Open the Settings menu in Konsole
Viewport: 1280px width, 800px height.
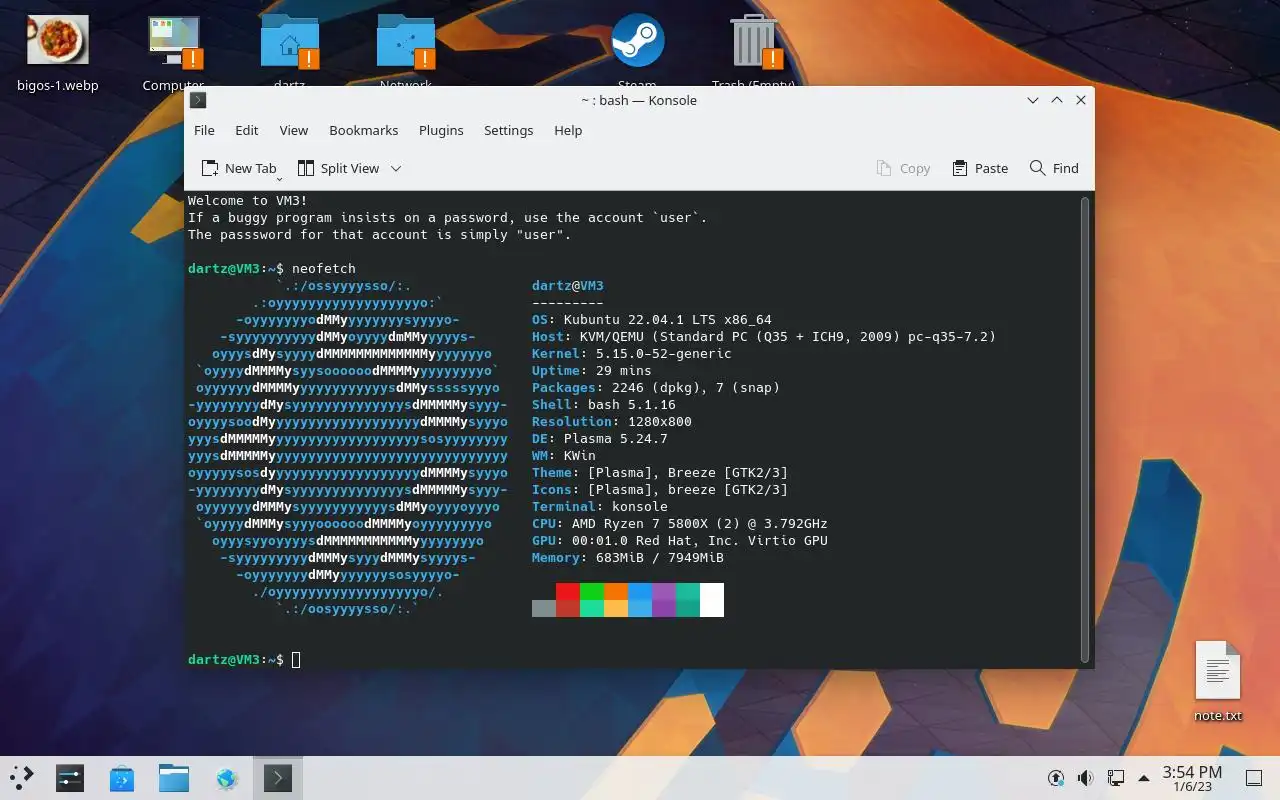pyautogui.click(x=509, y=130)
